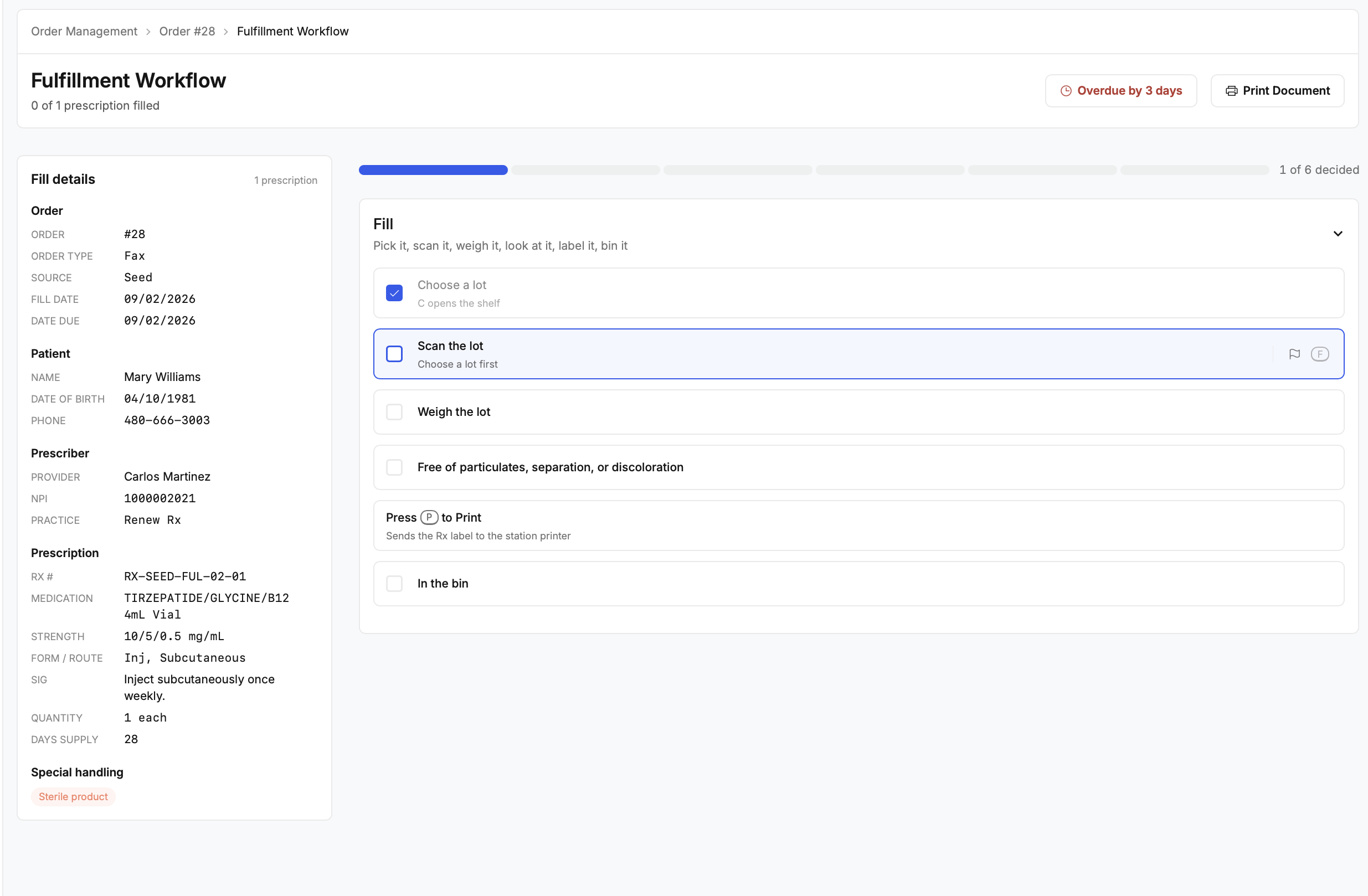1368x896 pixels.
Task: Click the printer icon in Print Document
Action: pos(1231,91)
